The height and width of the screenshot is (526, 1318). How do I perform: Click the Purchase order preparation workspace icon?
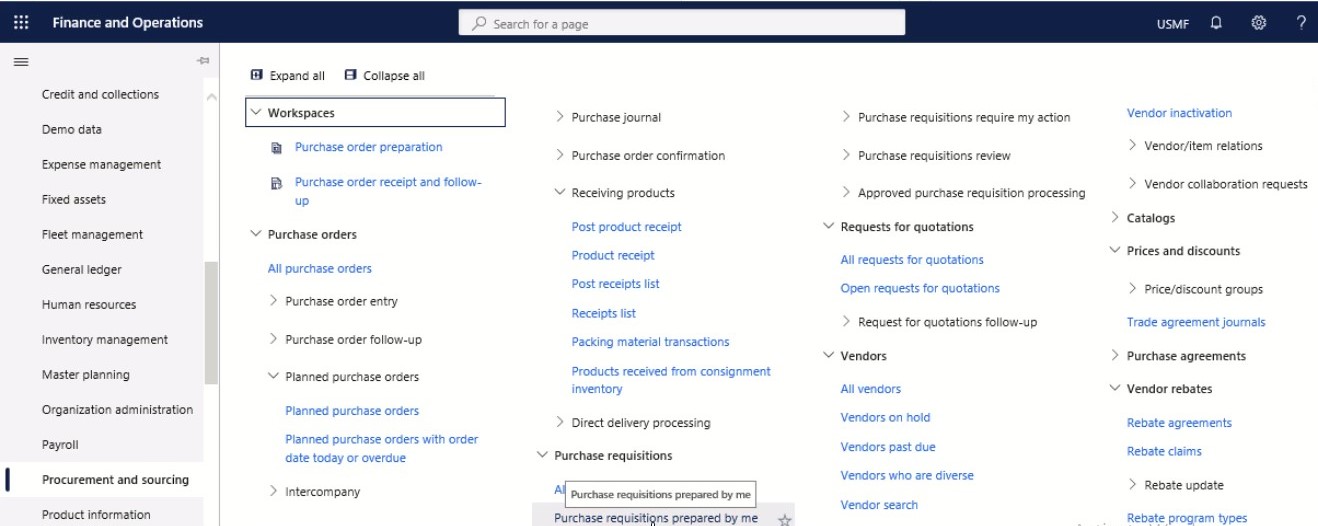pos(277,148)
